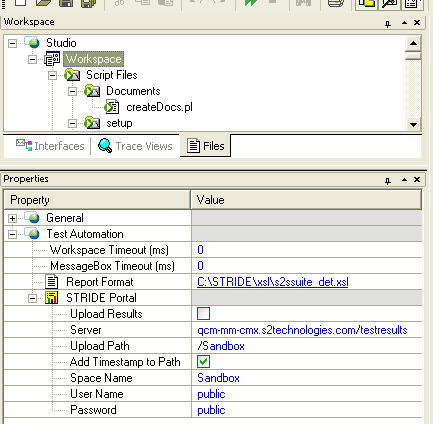The image size is (433, 424).
Task: Collapse Workspace panel with the up-arrow icon
Action: pyautogui.click(x=404, y=23)
